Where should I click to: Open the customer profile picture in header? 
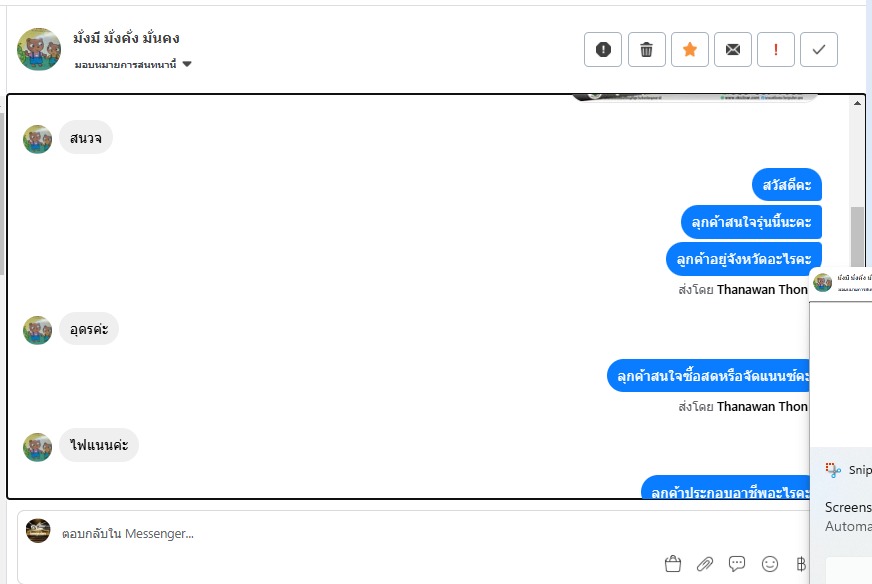coord(39,50)
